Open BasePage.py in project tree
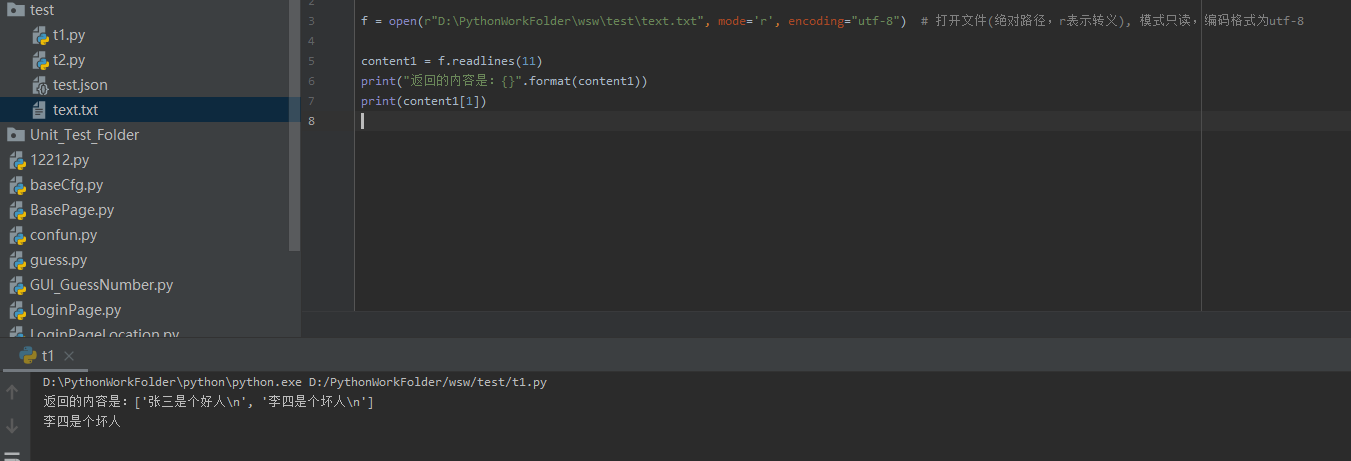The height and width of the screenshot is (461, 1351). point(72,210)
